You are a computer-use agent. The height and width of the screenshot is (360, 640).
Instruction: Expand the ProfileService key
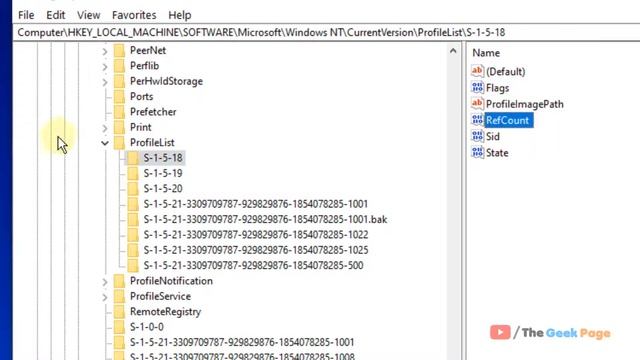(x=105, y=297)
